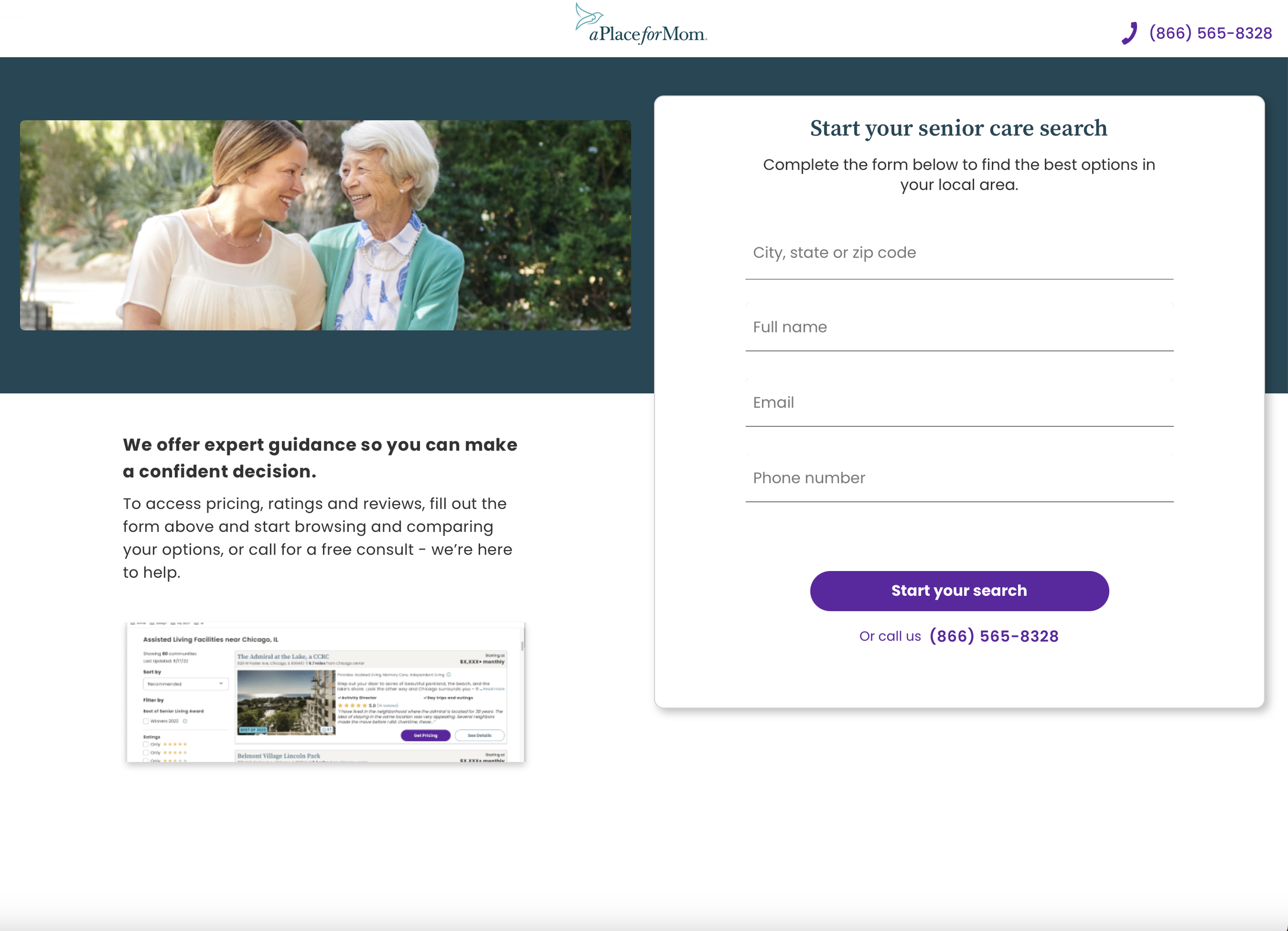Click the Get Pricing button in preview
Screen dimensions: 1288x931
tap(426, 736)
